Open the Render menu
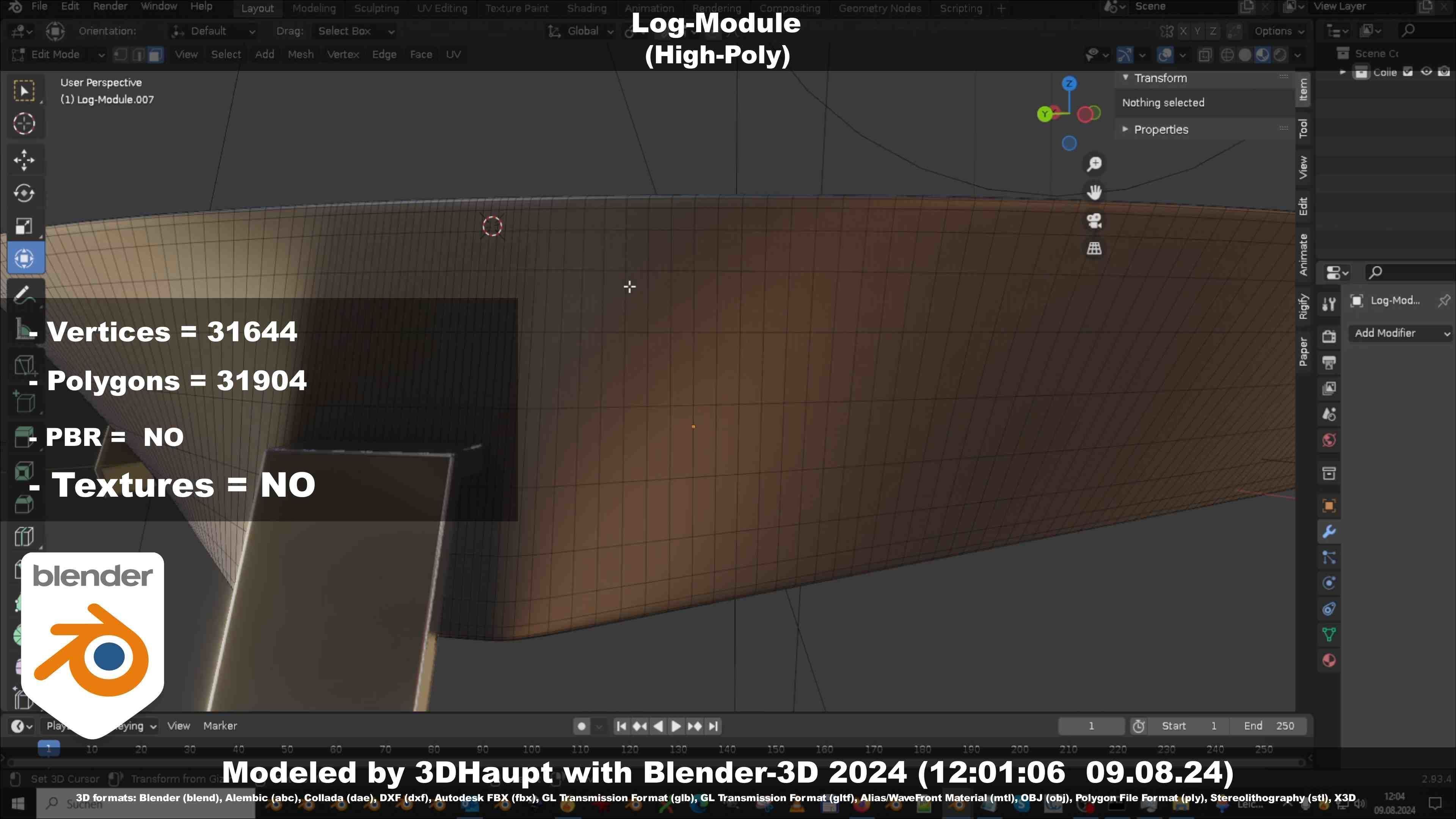 coord(110,6)
